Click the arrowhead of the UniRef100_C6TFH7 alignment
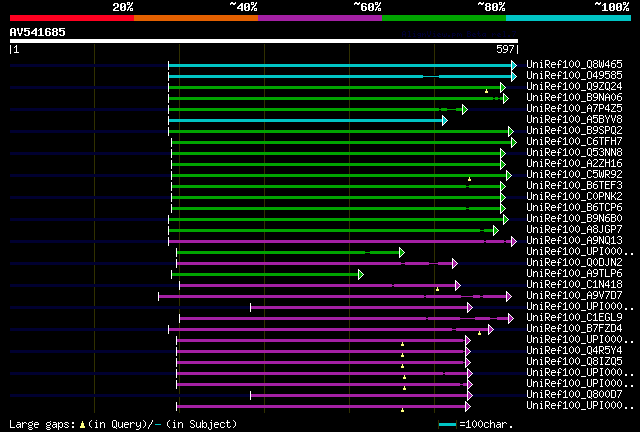The height and width of the screenshot is (432, 640). pos(514,142)
